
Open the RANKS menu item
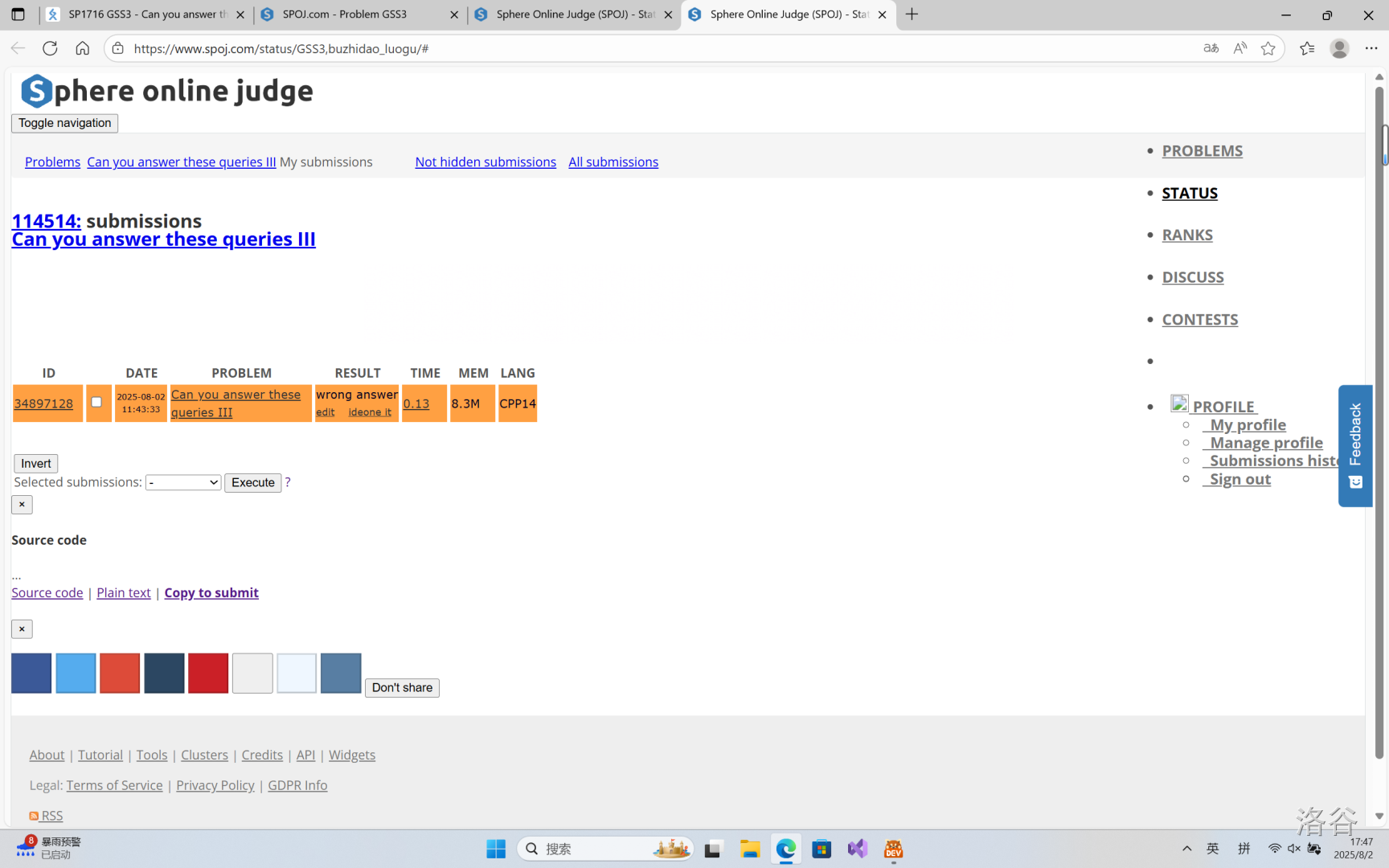[1187, 235]
